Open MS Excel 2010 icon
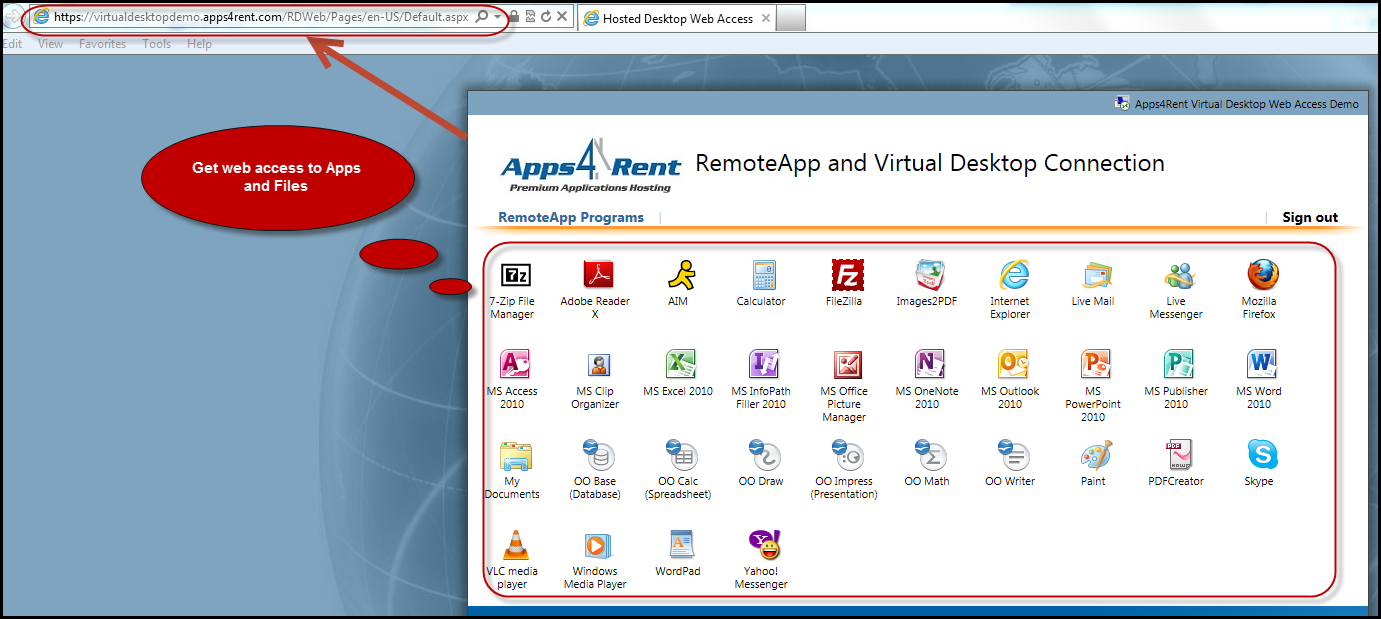1381x619 pixels. click(x=680, y=365)
